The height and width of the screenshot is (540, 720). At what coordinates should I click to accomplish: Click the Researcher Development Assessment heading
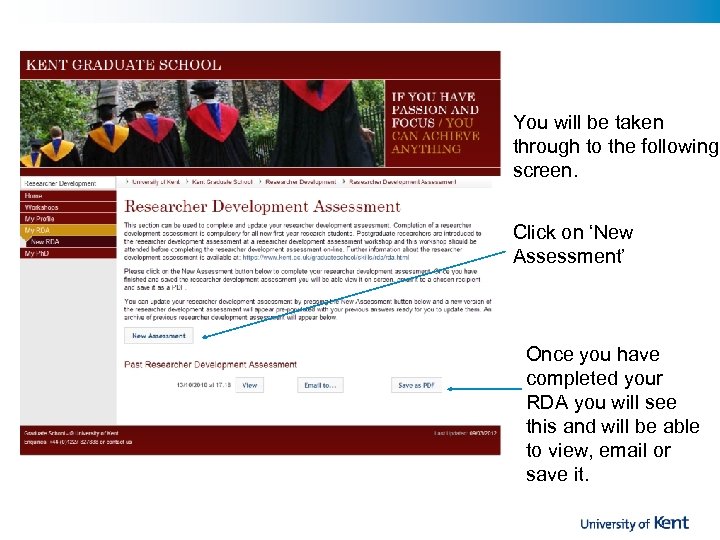tap(262, 207)
